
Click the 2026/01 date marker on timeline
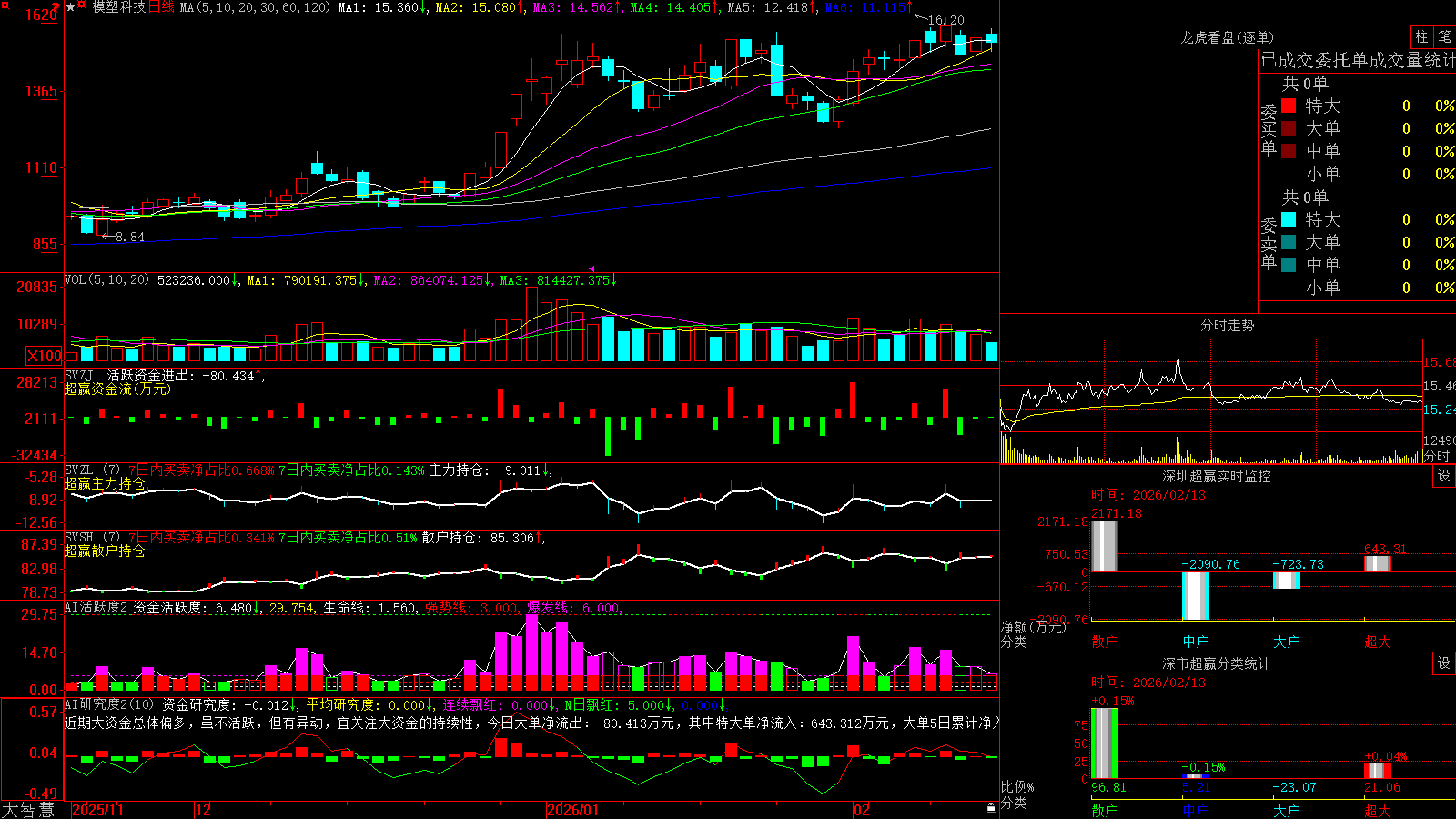point(573,810)
